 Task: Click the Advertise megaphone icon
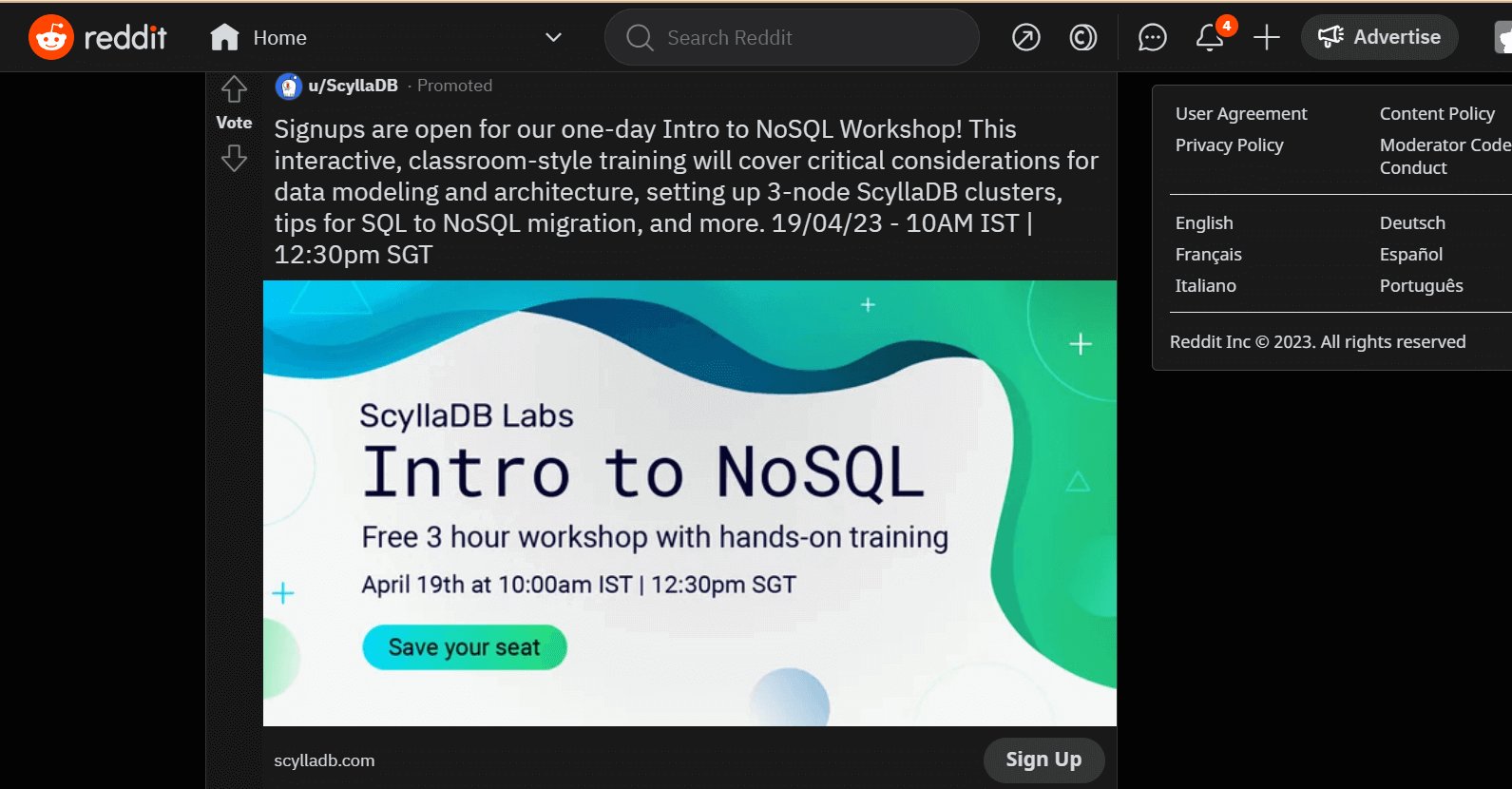(x=1330, y=37)
